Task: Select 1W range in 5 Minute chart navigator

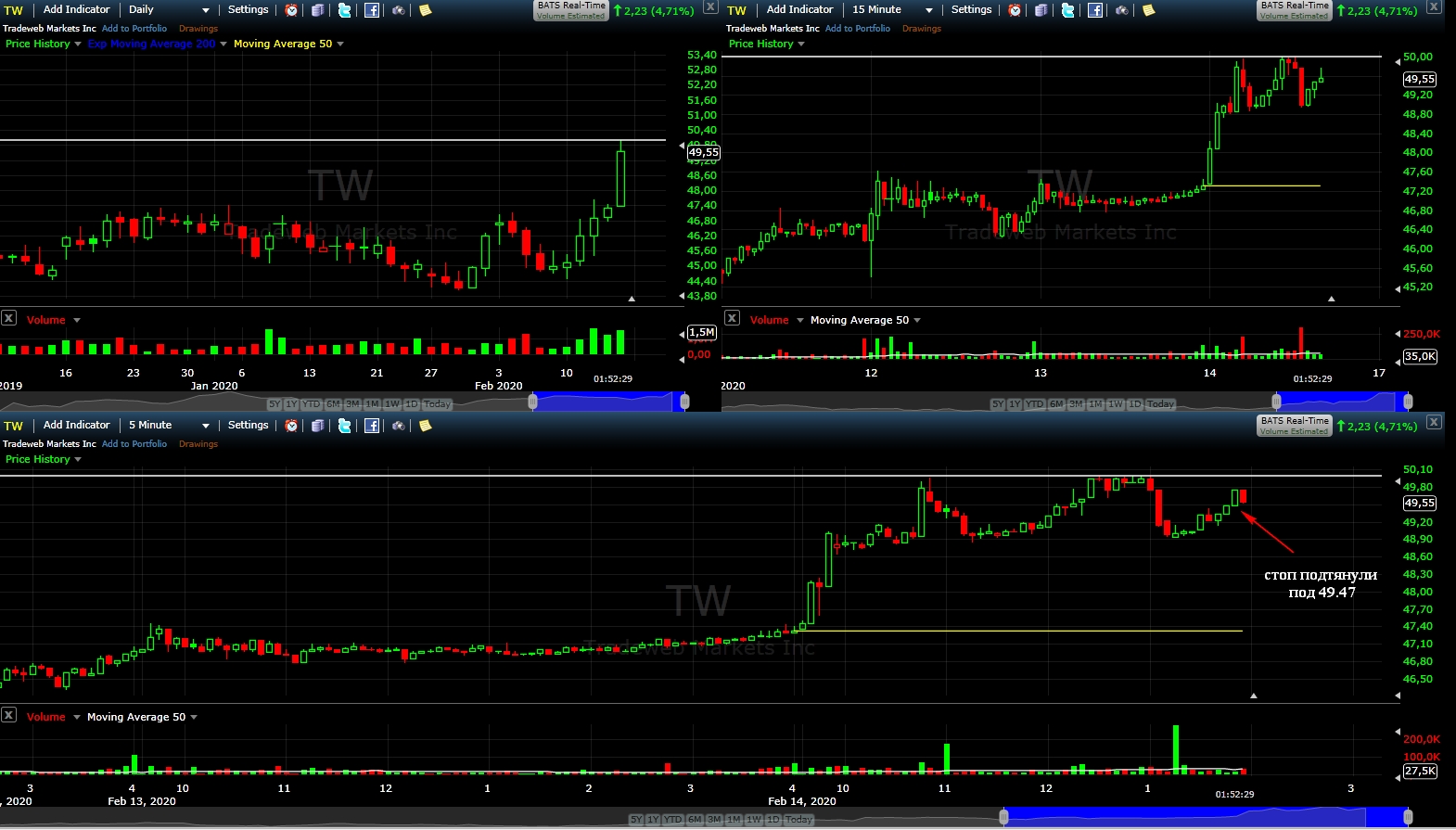Action: (754, 820)
